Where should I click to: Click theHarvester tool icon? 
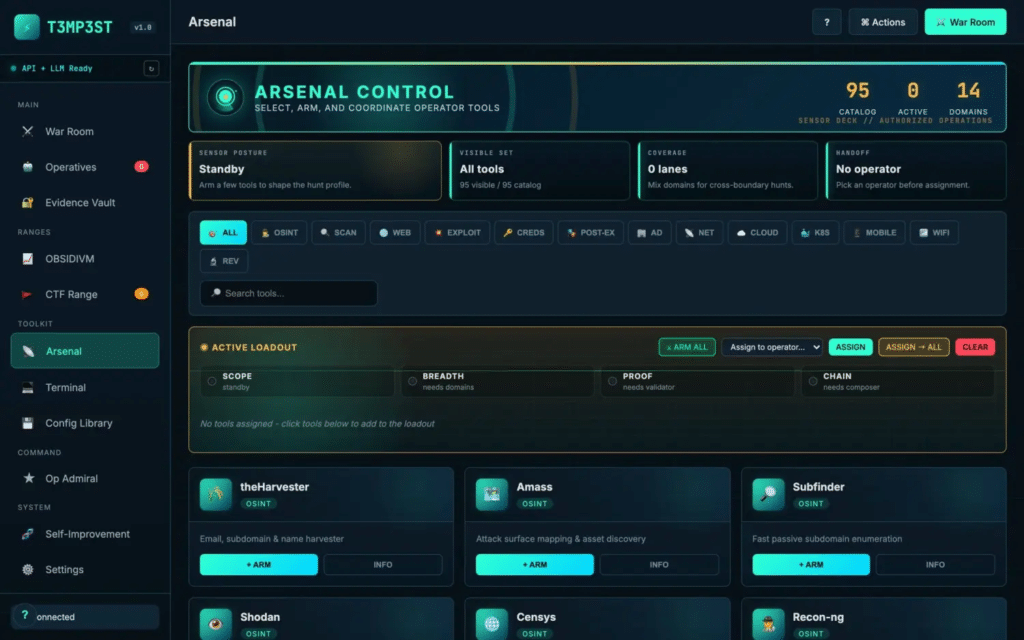click(x=216, y=494)
